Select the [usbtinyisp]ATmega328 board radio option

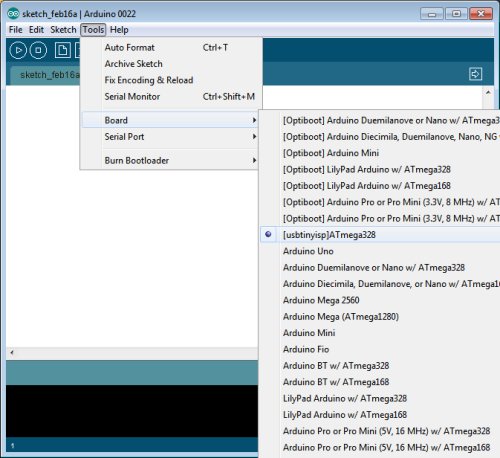[x=380, y=235]
